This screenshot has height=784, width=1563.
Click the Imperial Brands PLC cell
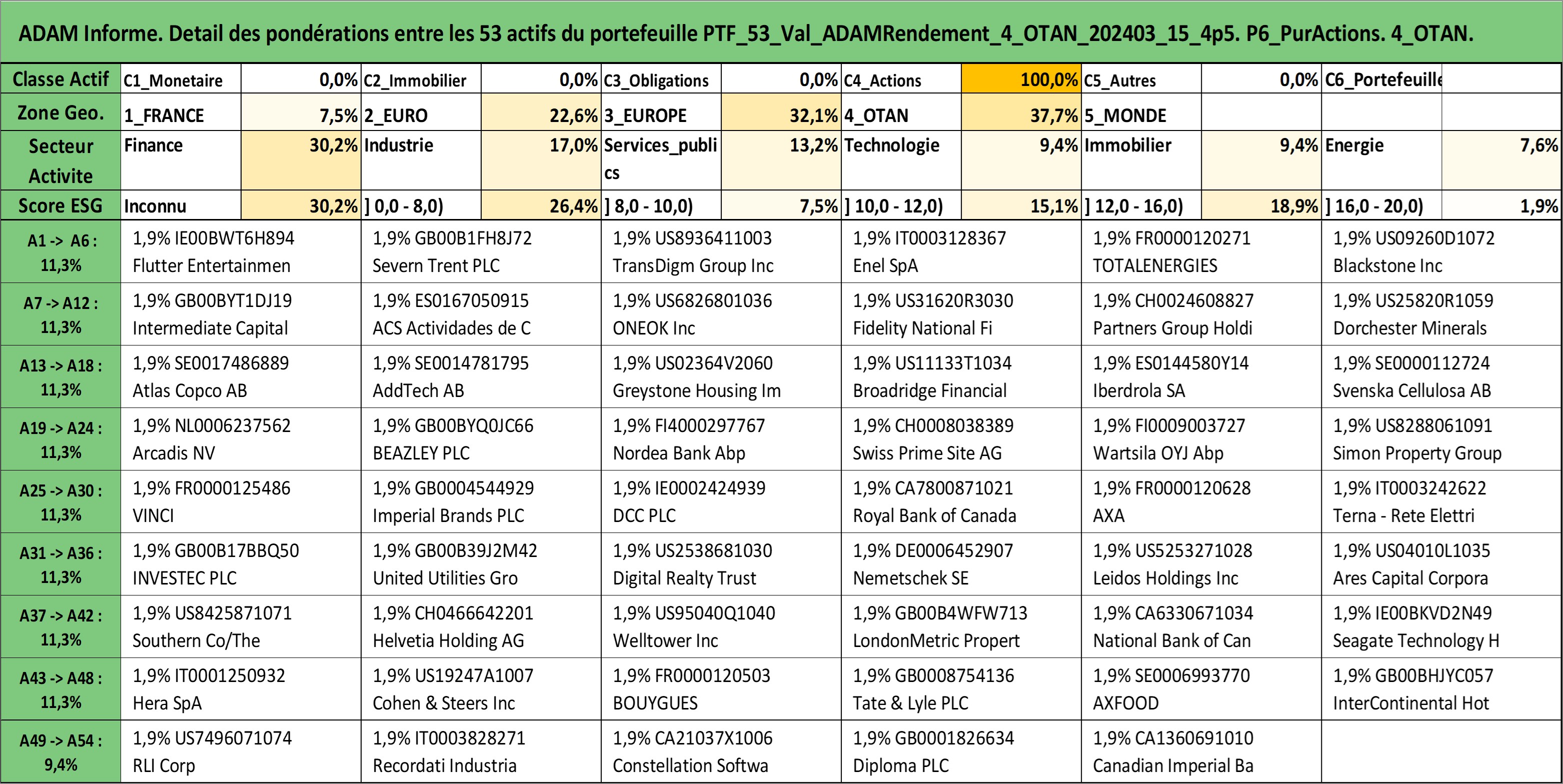pos(481,502)
